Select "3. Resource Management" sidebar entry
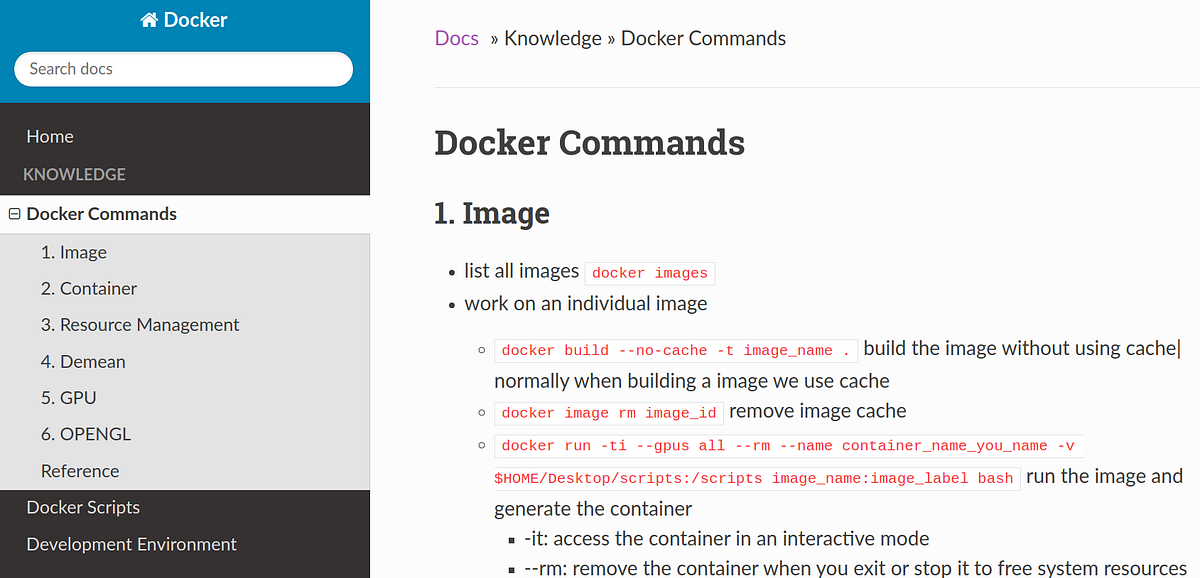Viewport: 1200px width, 578px height. pos(140,324)
